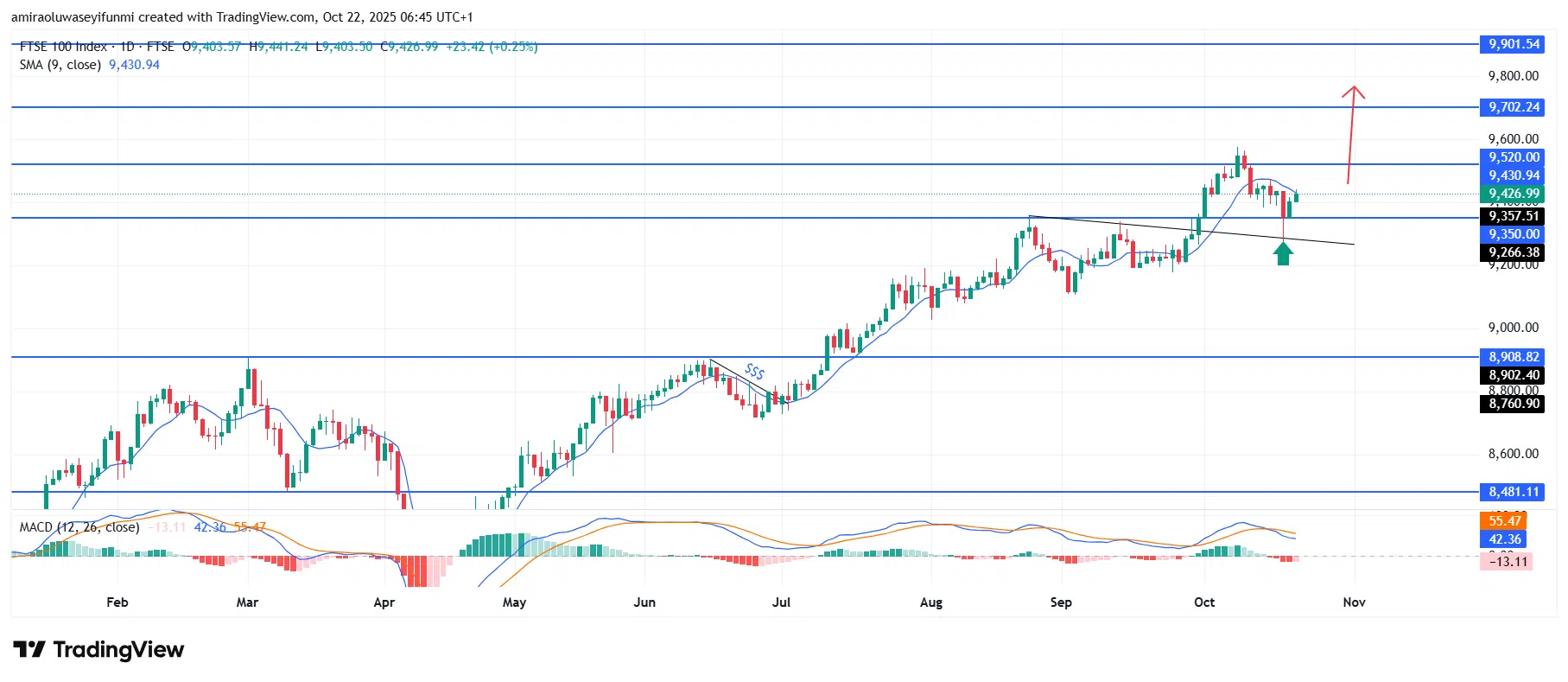Screen dimensions: 1568x682
Task: Click the FTSE 100 Index symbol title
Action: coord(63,47)
